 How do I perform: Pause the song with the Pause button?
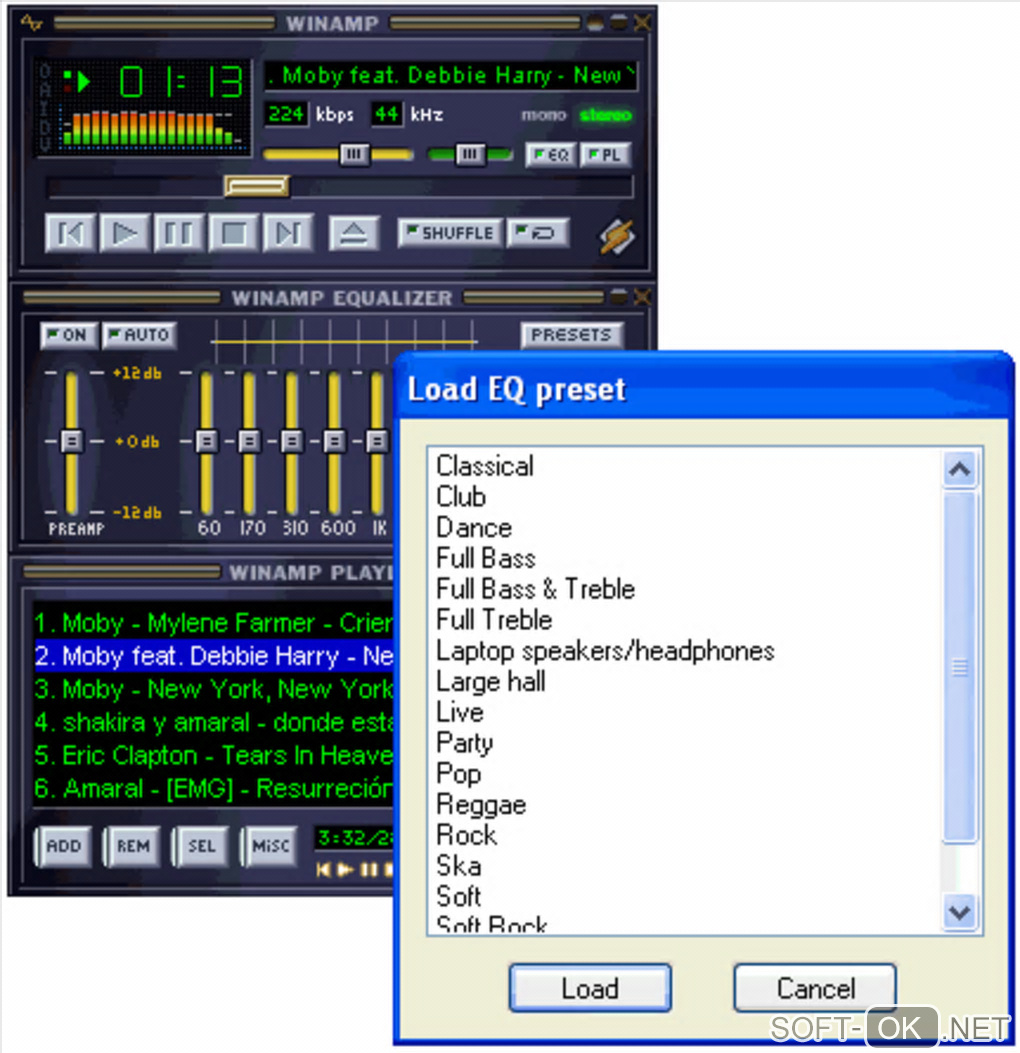(x=179, y=234)
